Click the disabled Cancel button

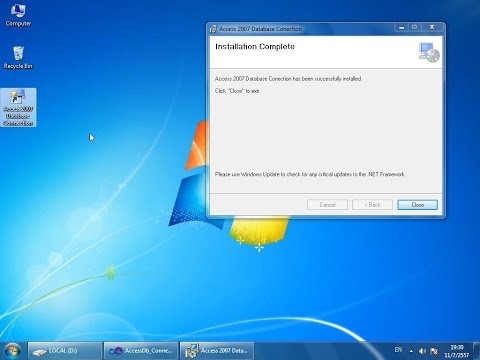[327, 205]
